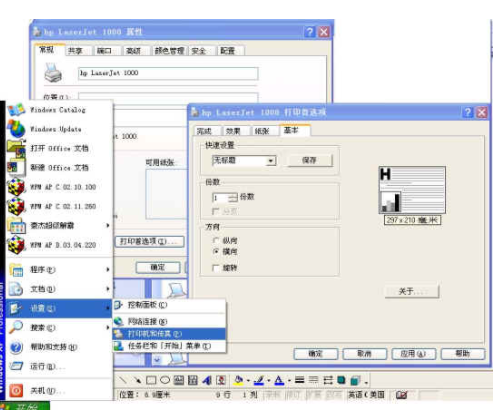
Task: Expand the calendar folder submenu entry
Action: (59, 226)
